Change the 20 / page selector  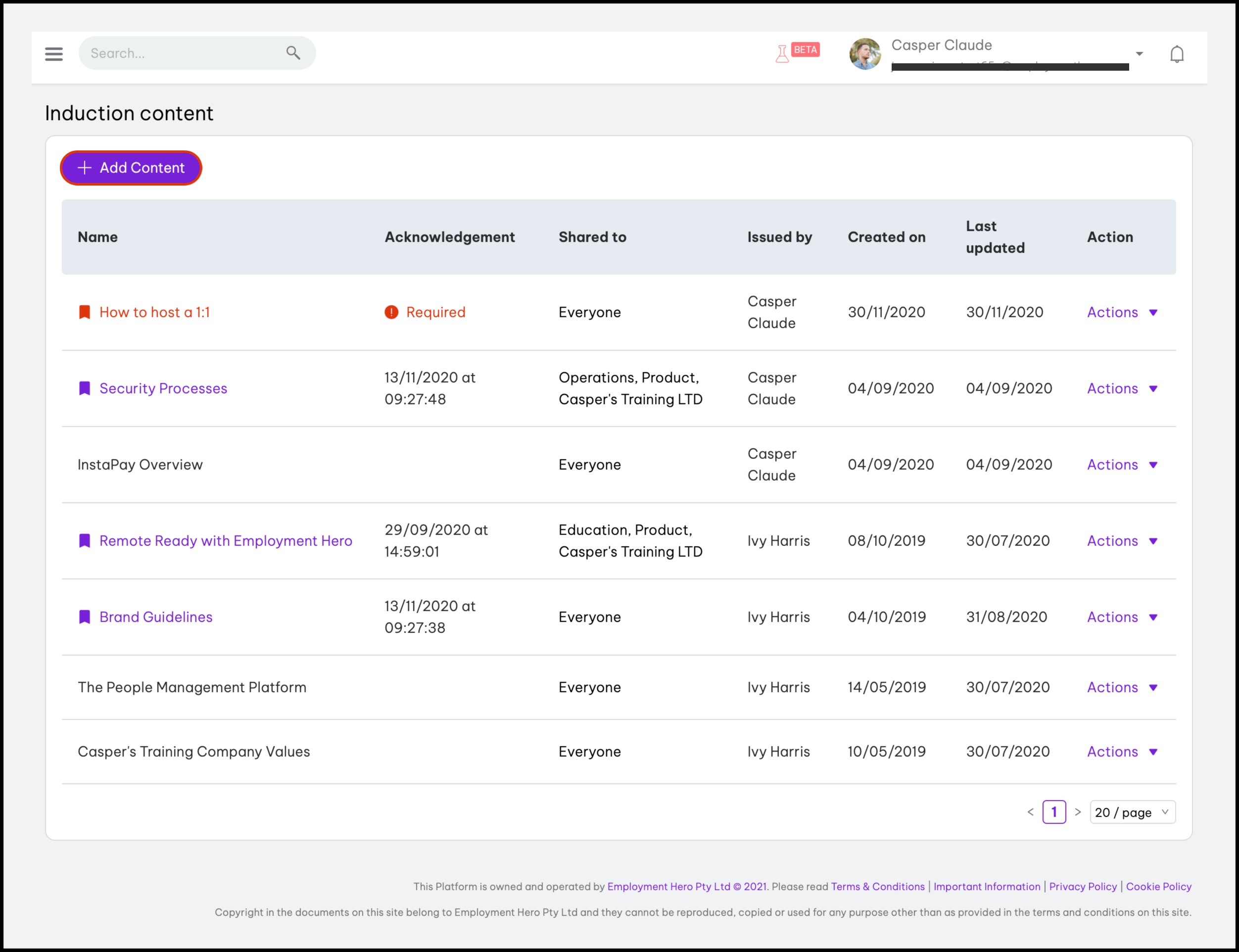coord(1132,812)
